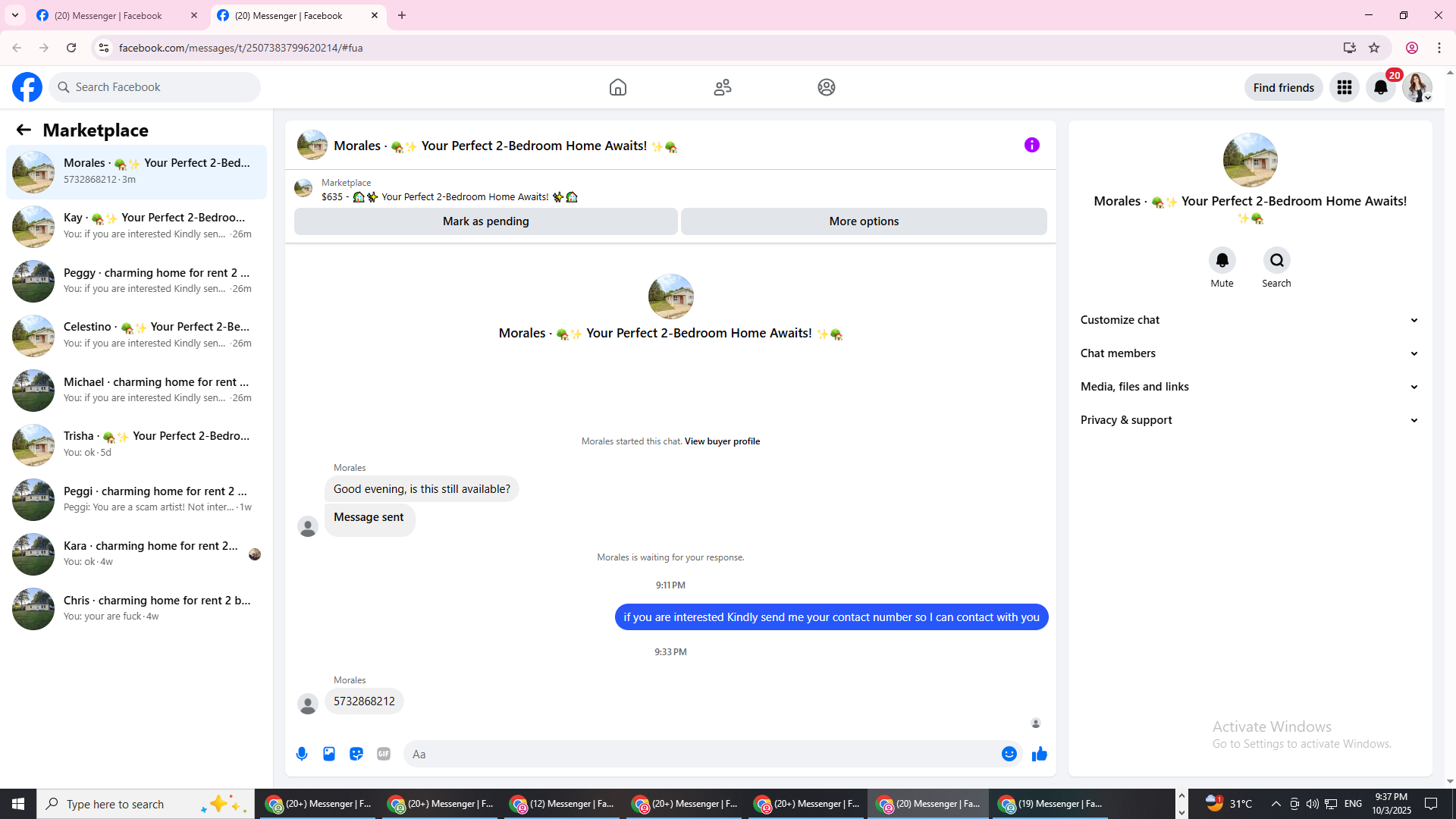Open the Peggi conversation

tap(136, 499)
